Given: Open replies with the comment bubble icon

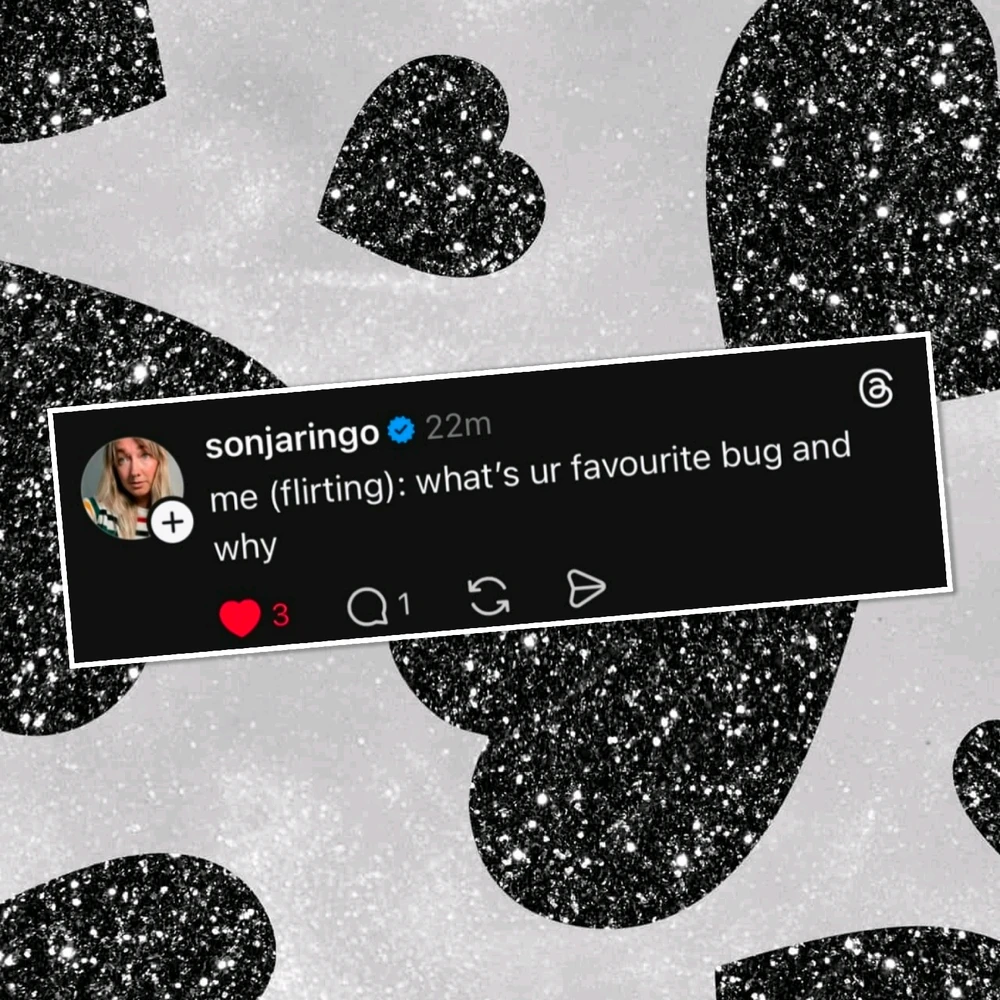Looking at the screenshot, I should (x=367, y=606).
